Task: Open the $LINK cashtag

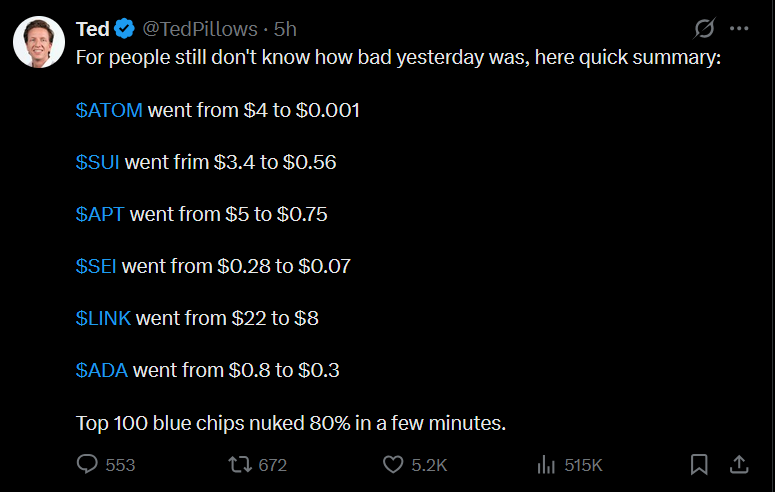Action: point(103,318)
